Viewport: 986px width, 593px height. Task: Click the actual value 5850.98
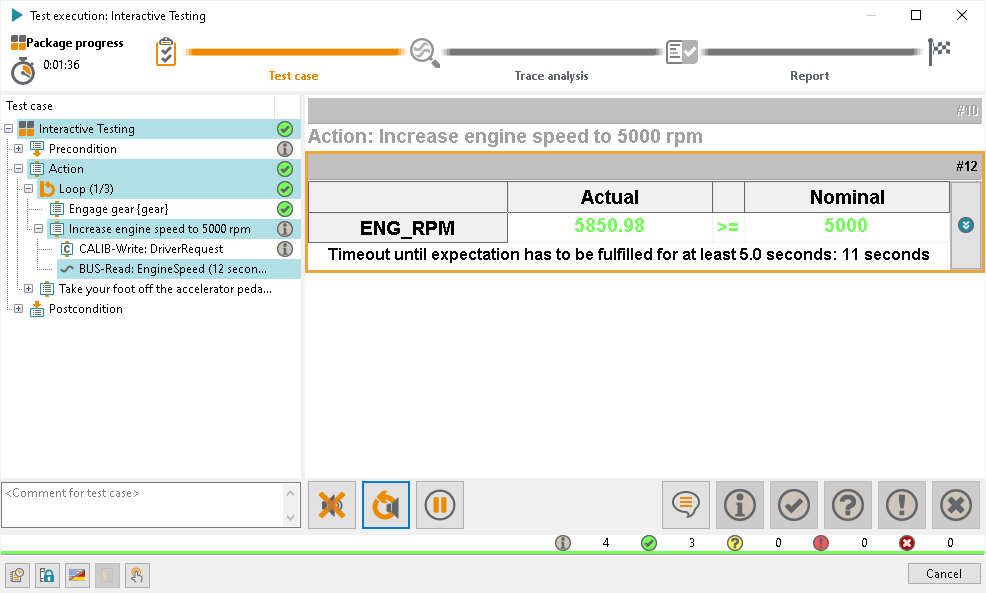coord(609,225)
